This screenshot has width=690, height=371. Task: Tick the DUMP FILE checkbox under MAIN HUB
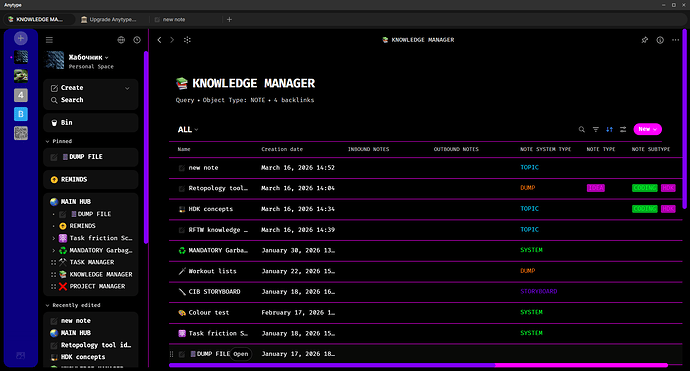coord(63,214)
